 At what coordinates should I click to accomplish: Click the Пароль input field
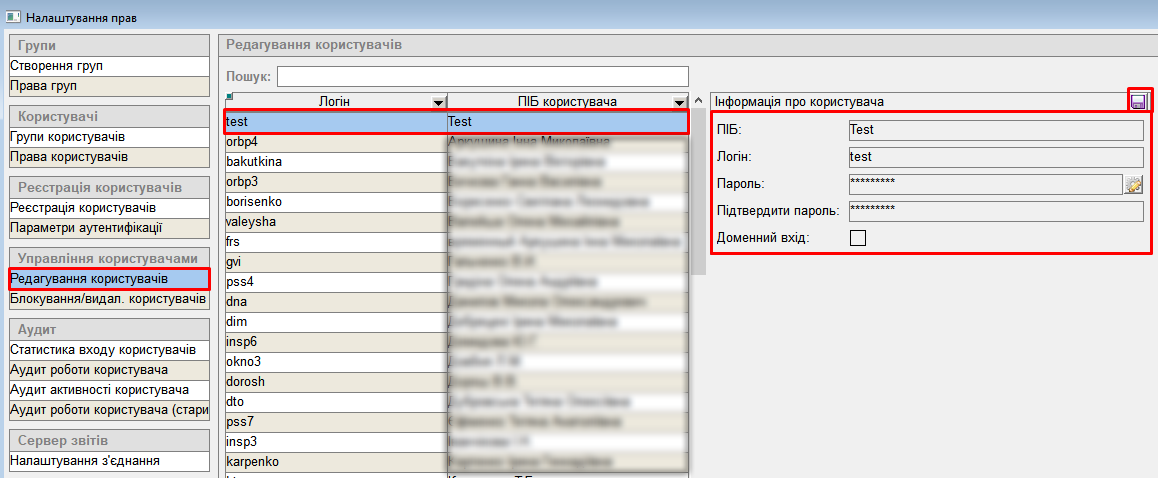pos(984,183)
